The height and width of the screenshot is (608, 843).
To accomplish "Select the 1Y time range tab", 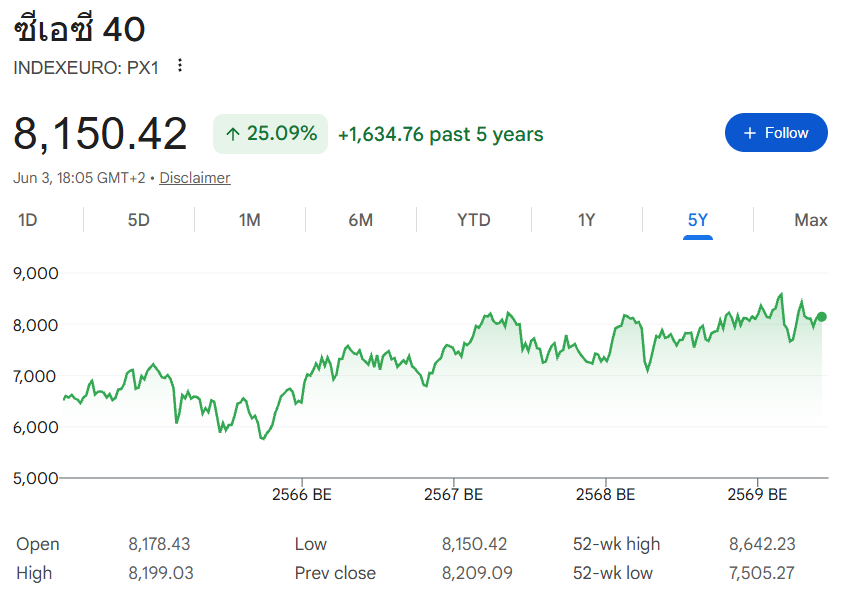I will pos(587,220).
